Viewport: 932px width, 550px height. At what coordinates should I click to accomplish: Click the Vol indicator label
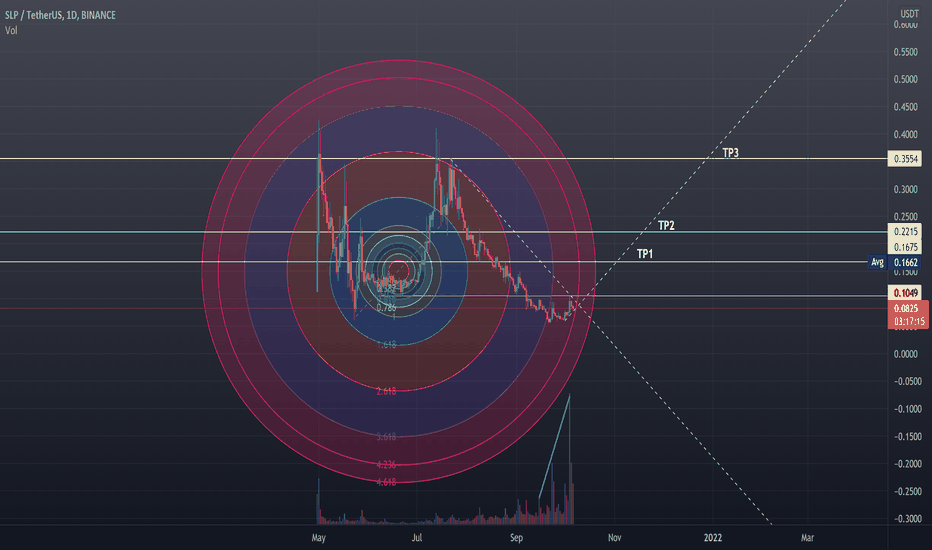[x=11, y=30]
